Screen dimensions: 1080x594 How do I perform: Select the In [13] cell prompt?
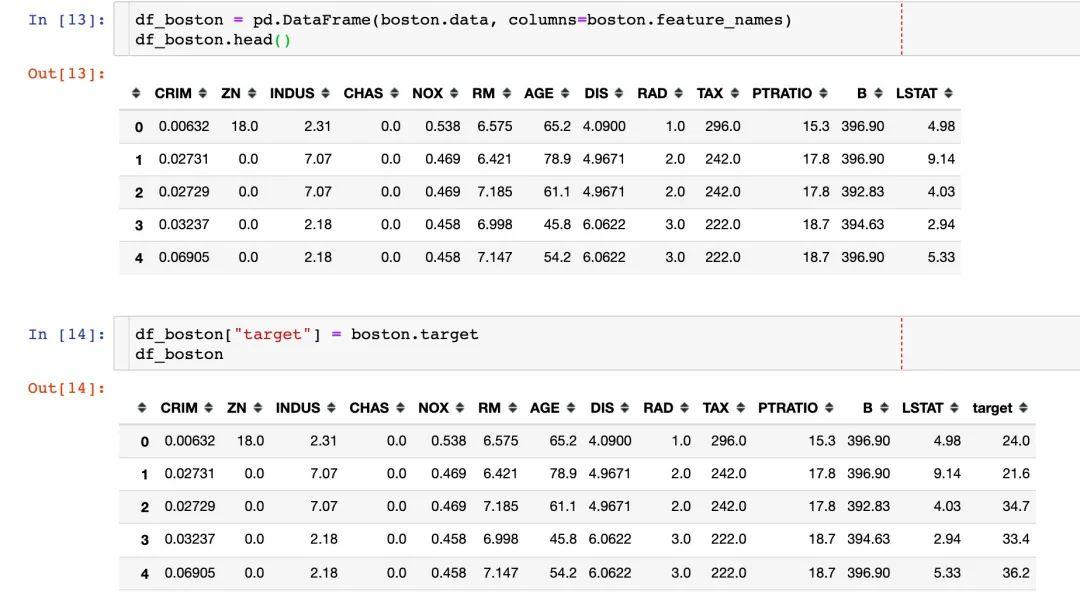point(66,20)
